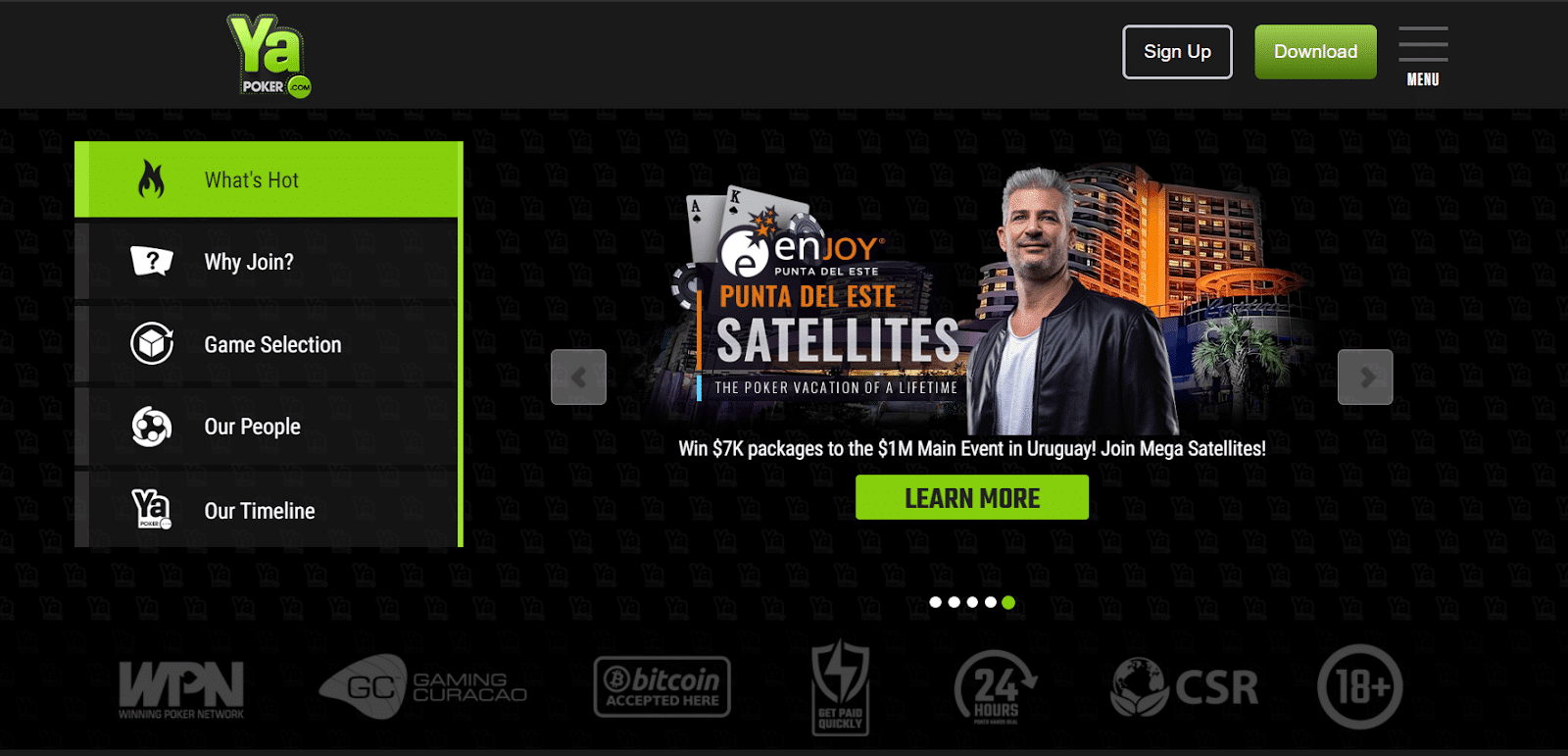Click the Our People soccer ball icon

[152, 427]
